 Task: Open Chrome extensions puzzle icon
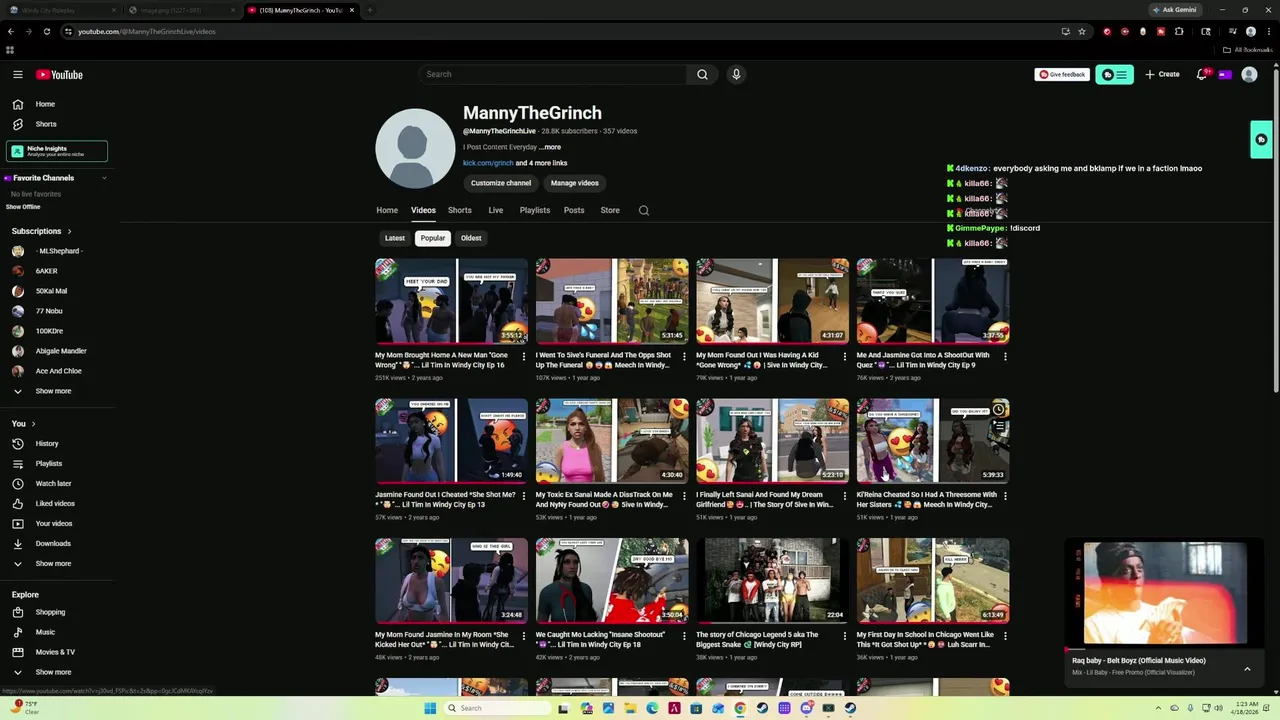pyautogui.click(x=1179, y=31)
